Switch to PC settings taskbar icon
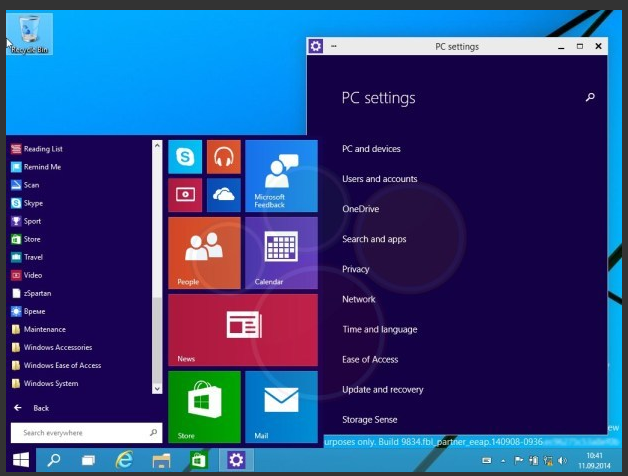628x476 pixels. (x=236, y=460)
